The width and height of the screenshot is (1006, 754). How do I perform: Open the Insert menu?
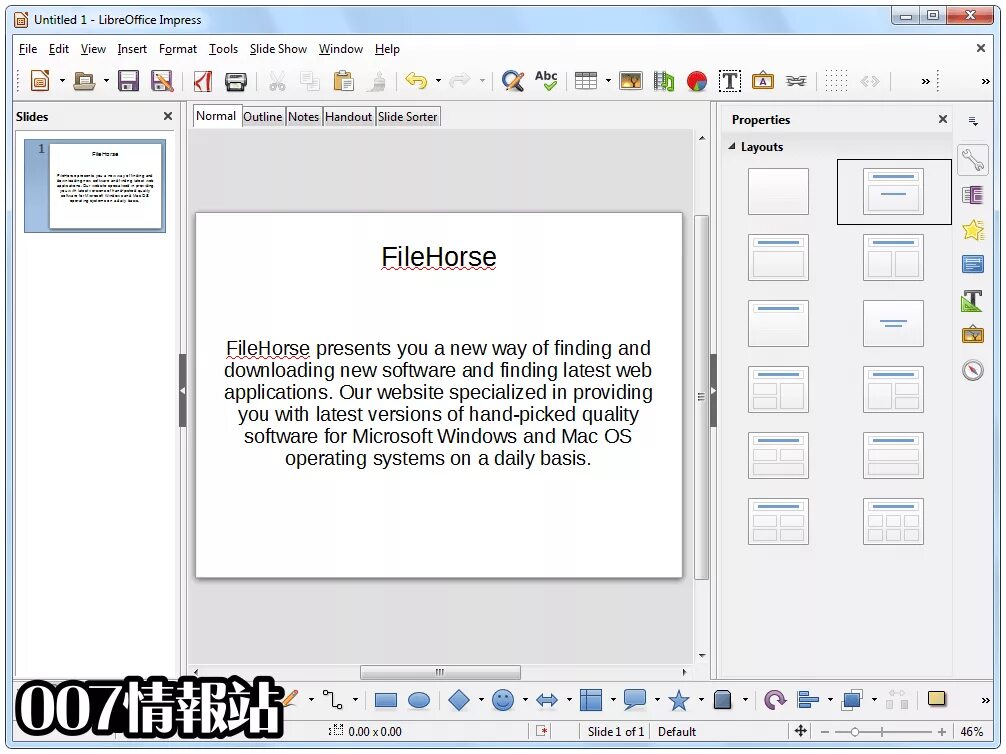click(132, 49)
